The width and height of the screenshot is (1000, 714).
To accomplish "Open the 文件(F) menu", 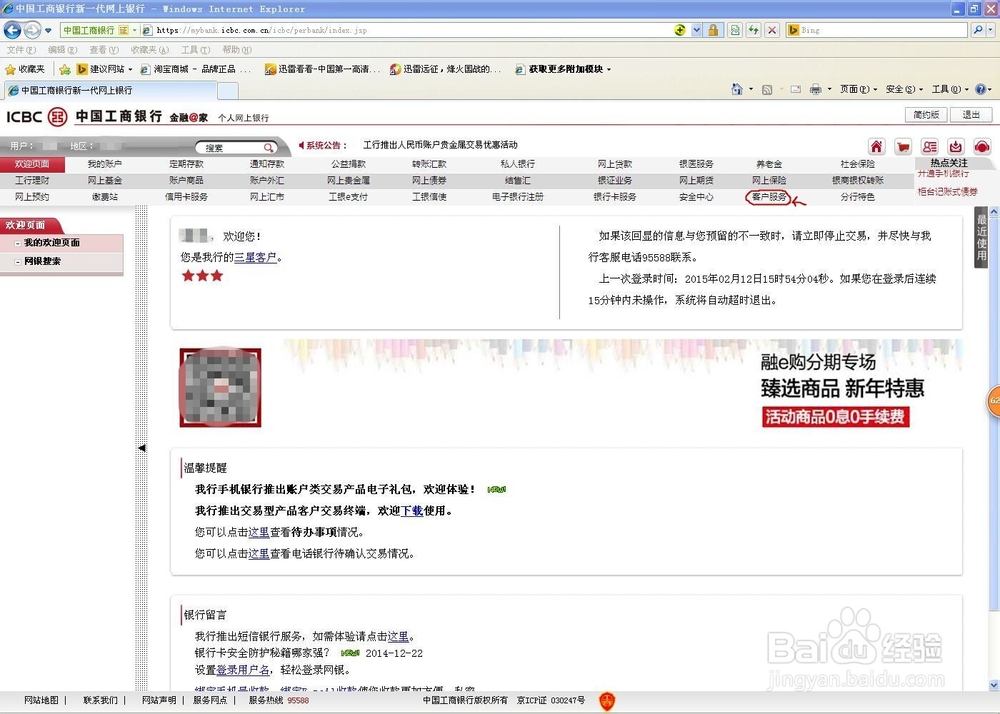I will (21, 50).
